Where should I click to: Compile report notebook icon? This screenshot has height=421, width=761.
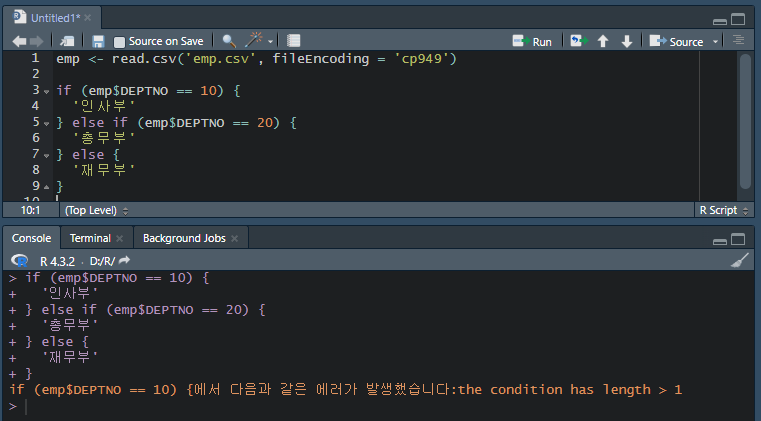(294, 41)
